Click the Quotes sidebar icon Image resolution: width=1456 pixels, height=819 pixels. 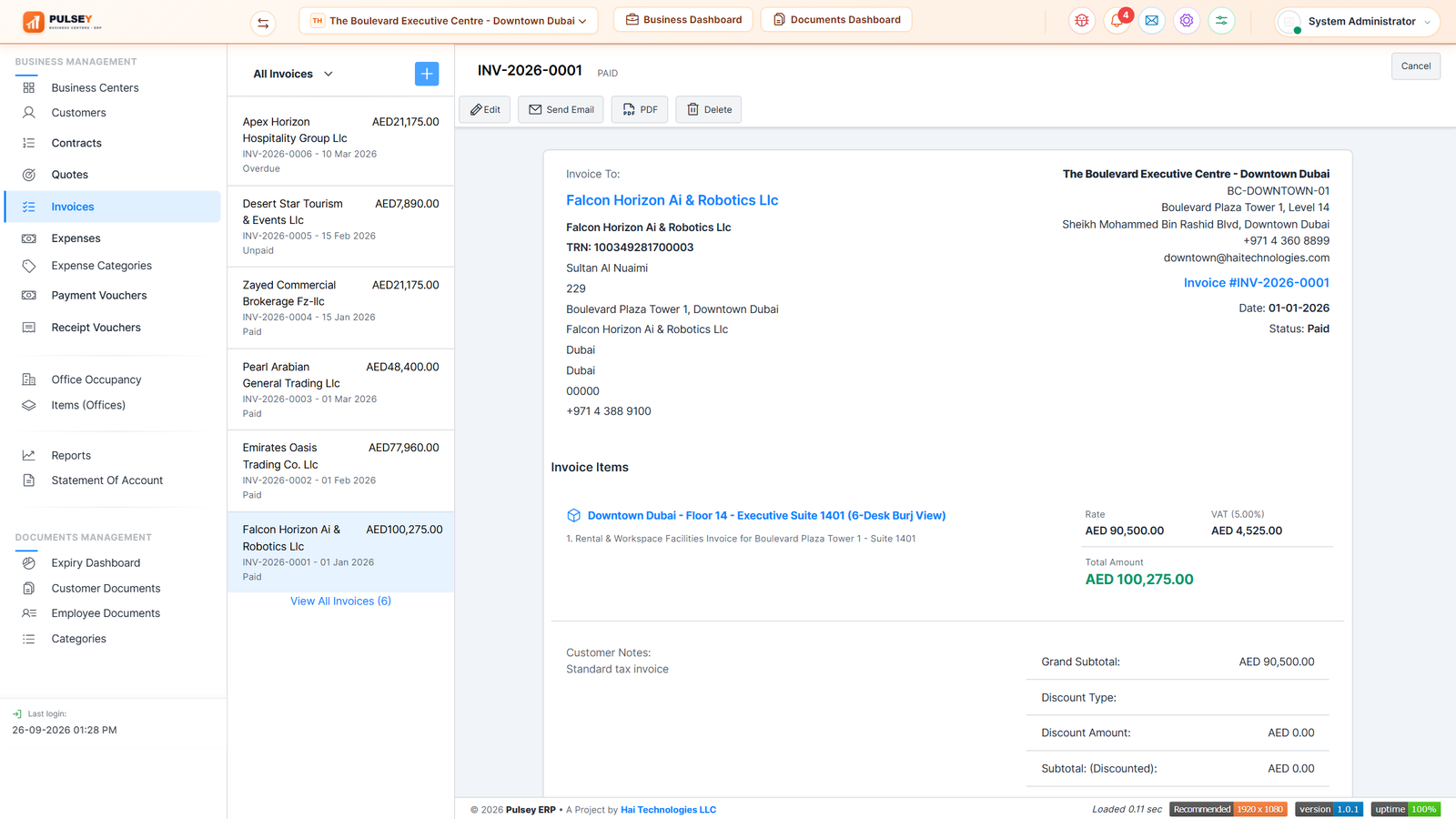(29, 175)
